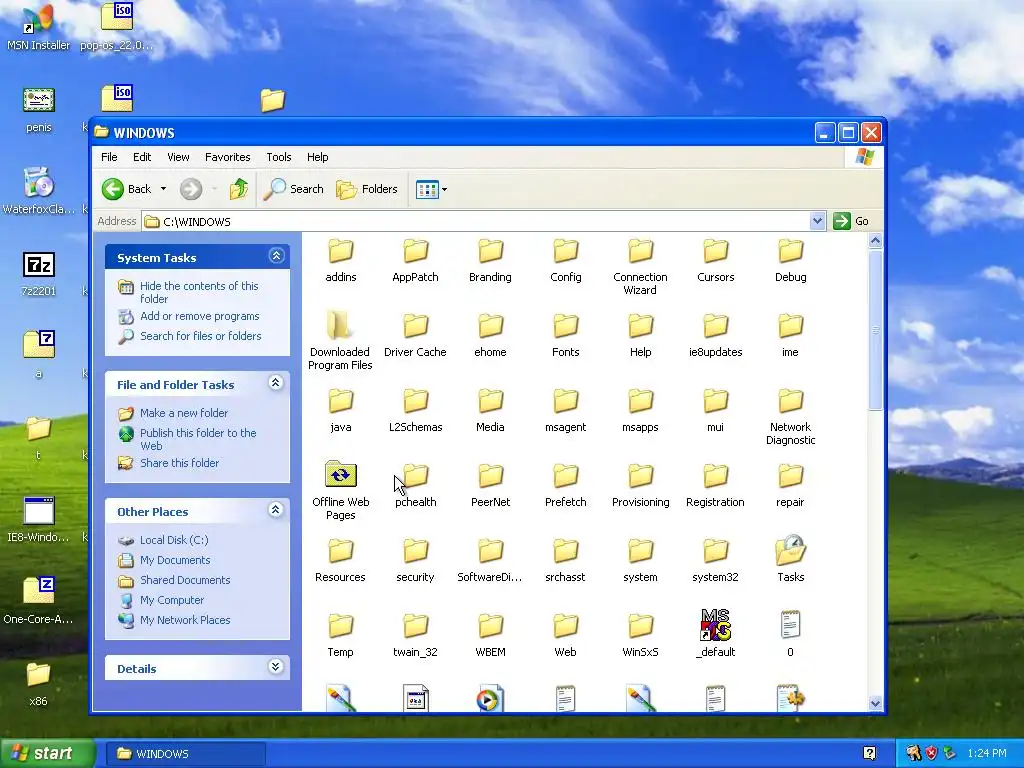Select the 7z2201 desktop icon
This screenshot has width=1024, height=768.
(39, 274)
